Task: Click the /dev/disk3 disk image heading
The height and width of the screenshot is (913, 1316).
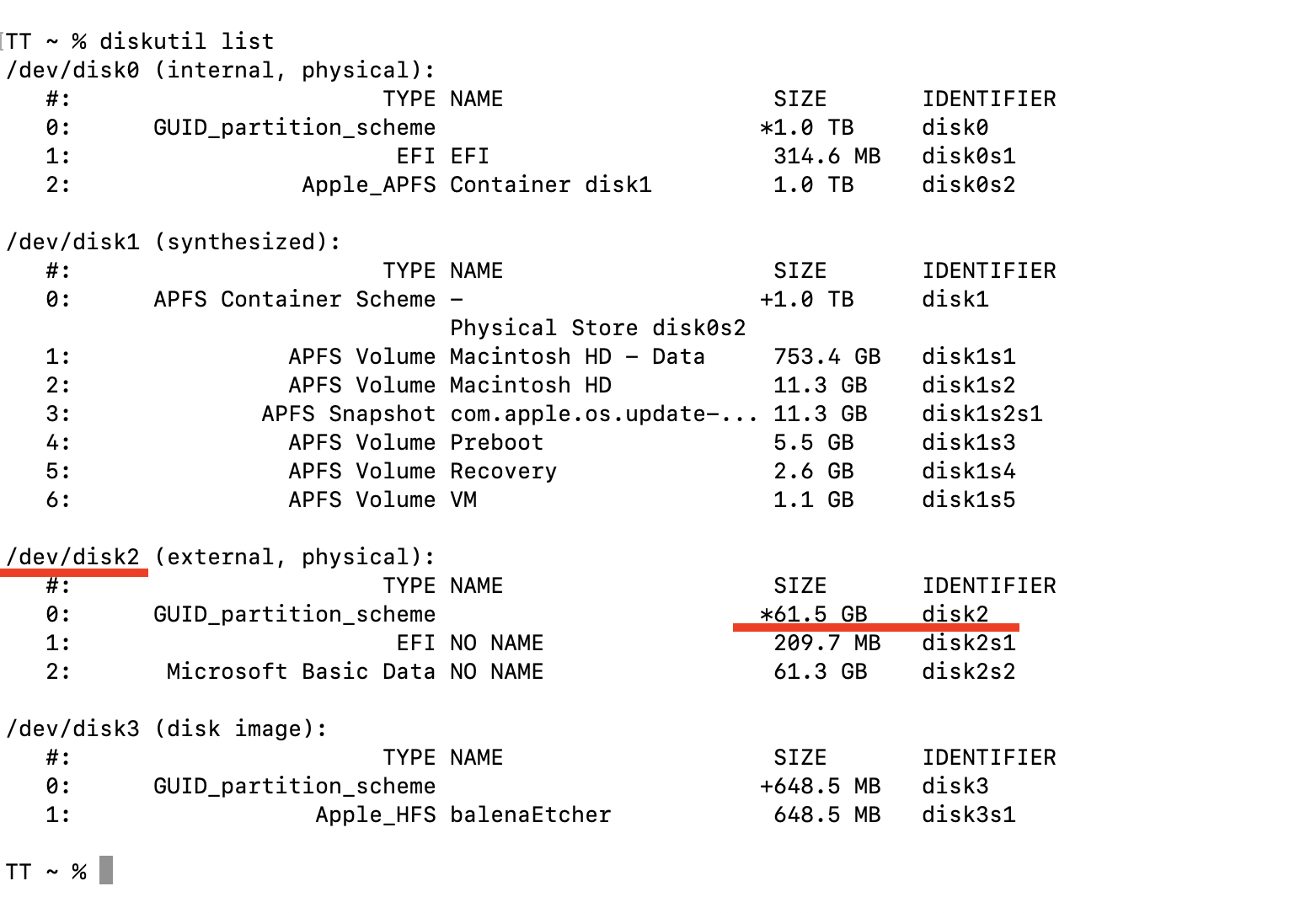Action: coord(72,729)
